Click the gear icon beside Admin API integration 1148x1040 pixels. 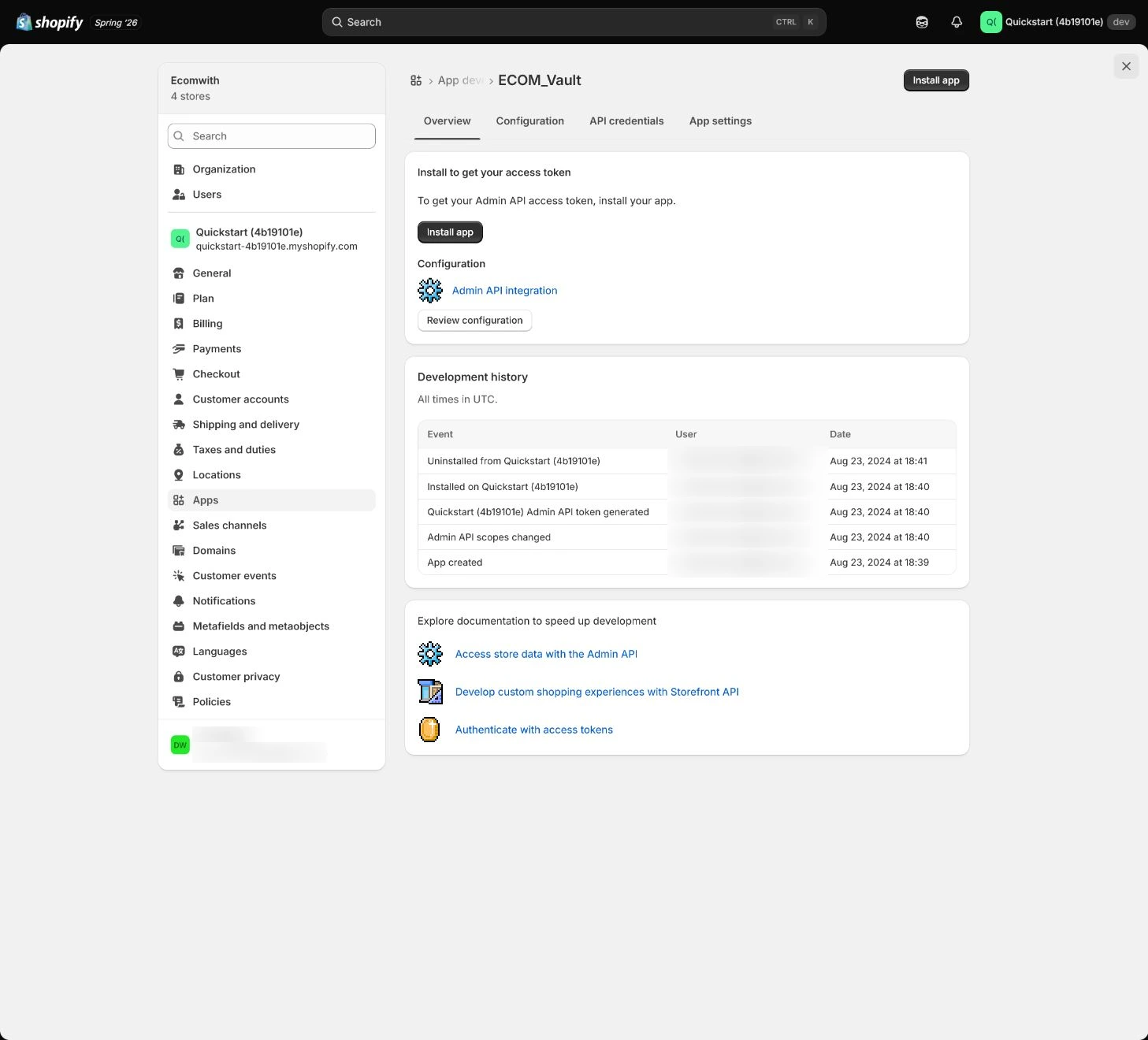tap(430, 291)
